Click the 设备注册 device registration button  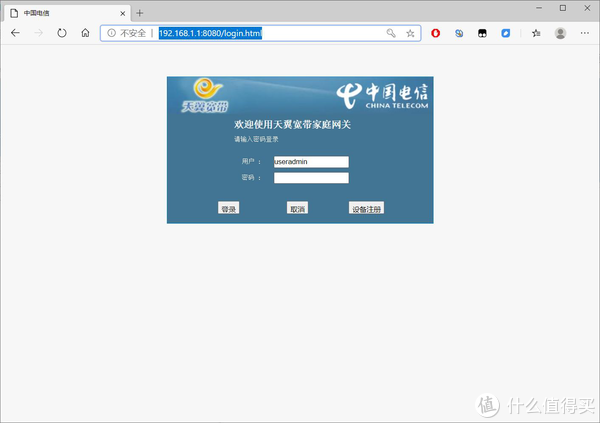tap(366, 209)
